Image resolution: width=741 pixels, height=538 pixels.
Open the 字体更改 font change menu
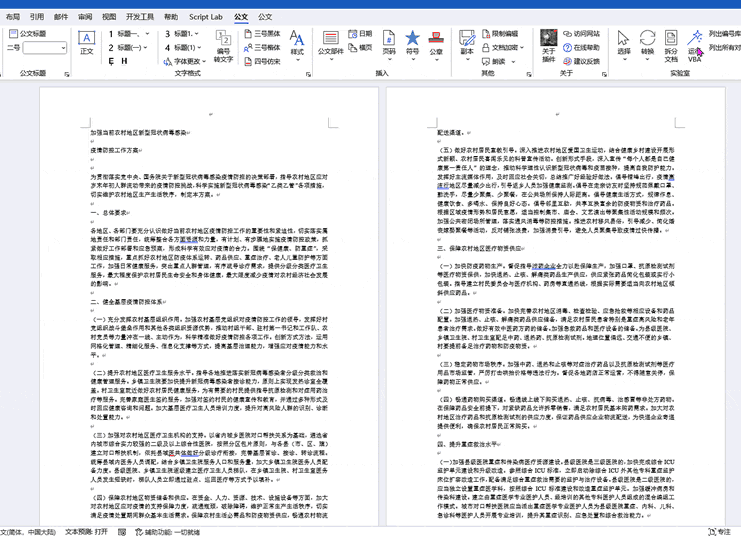pyautogui.click(x=185, y=61)
